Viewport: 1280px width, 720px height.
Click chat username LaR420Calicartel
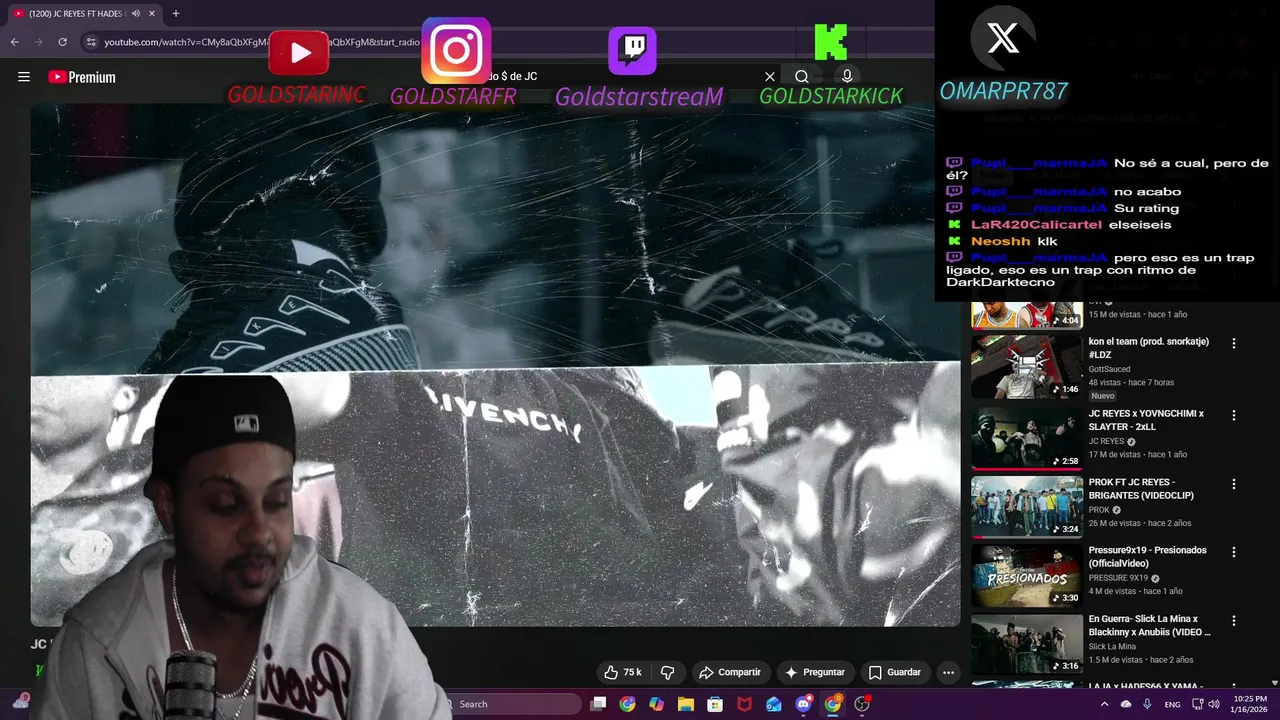click(1036, 225)
